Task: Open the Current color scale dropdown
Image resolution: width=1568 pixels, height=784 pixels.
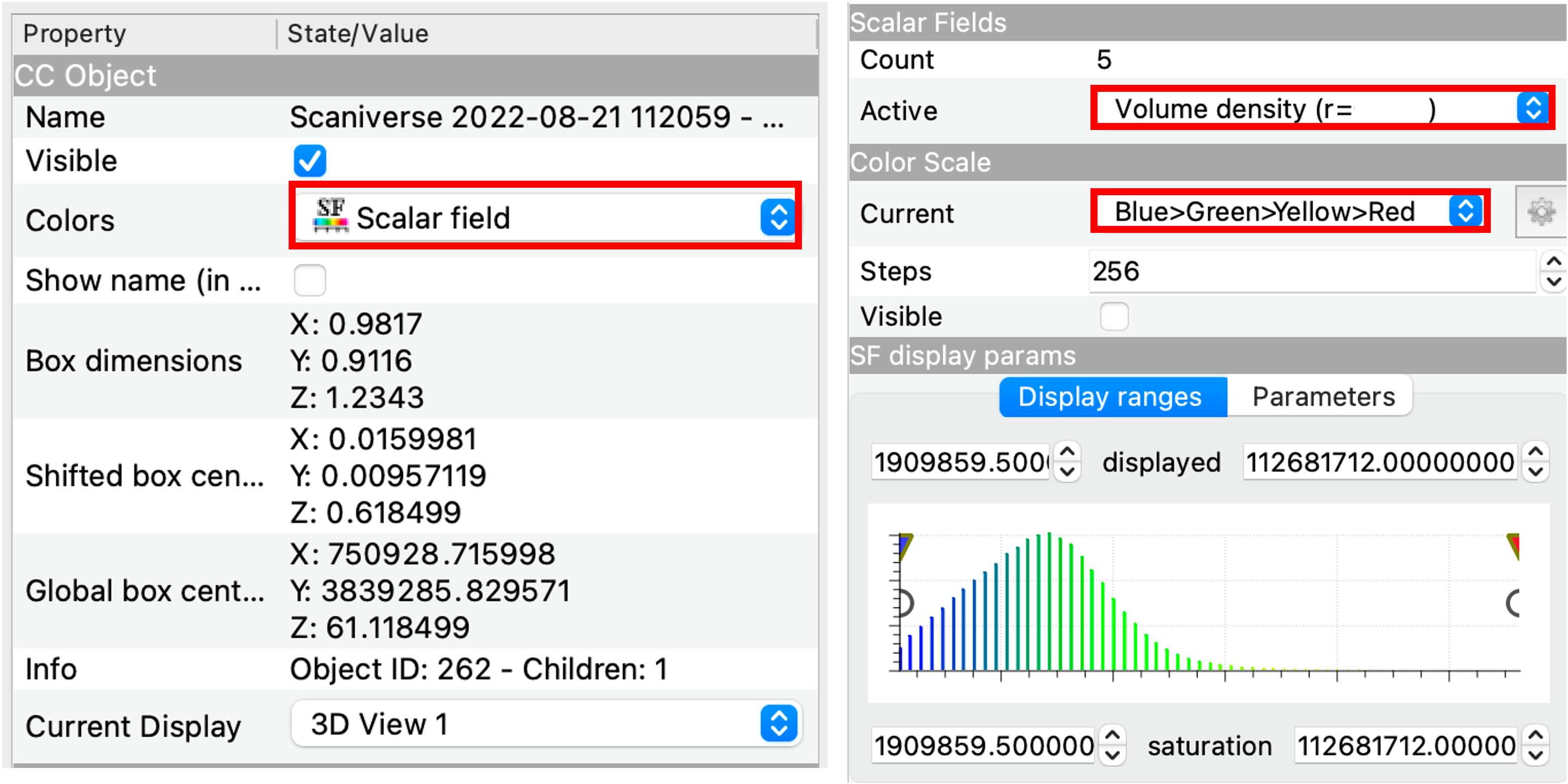Action: (x=1290, y=212)
